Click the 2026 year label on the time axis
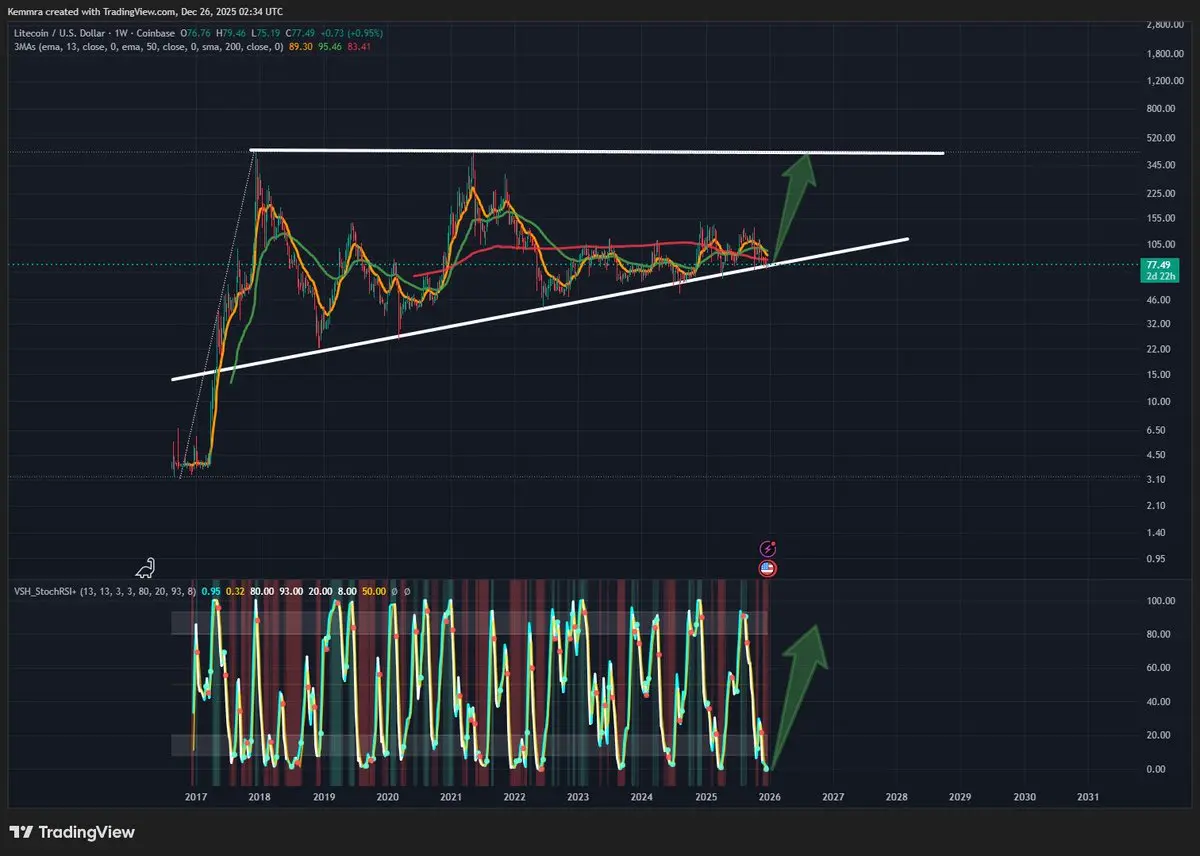 pyautogui.click(x=769, y=797)
